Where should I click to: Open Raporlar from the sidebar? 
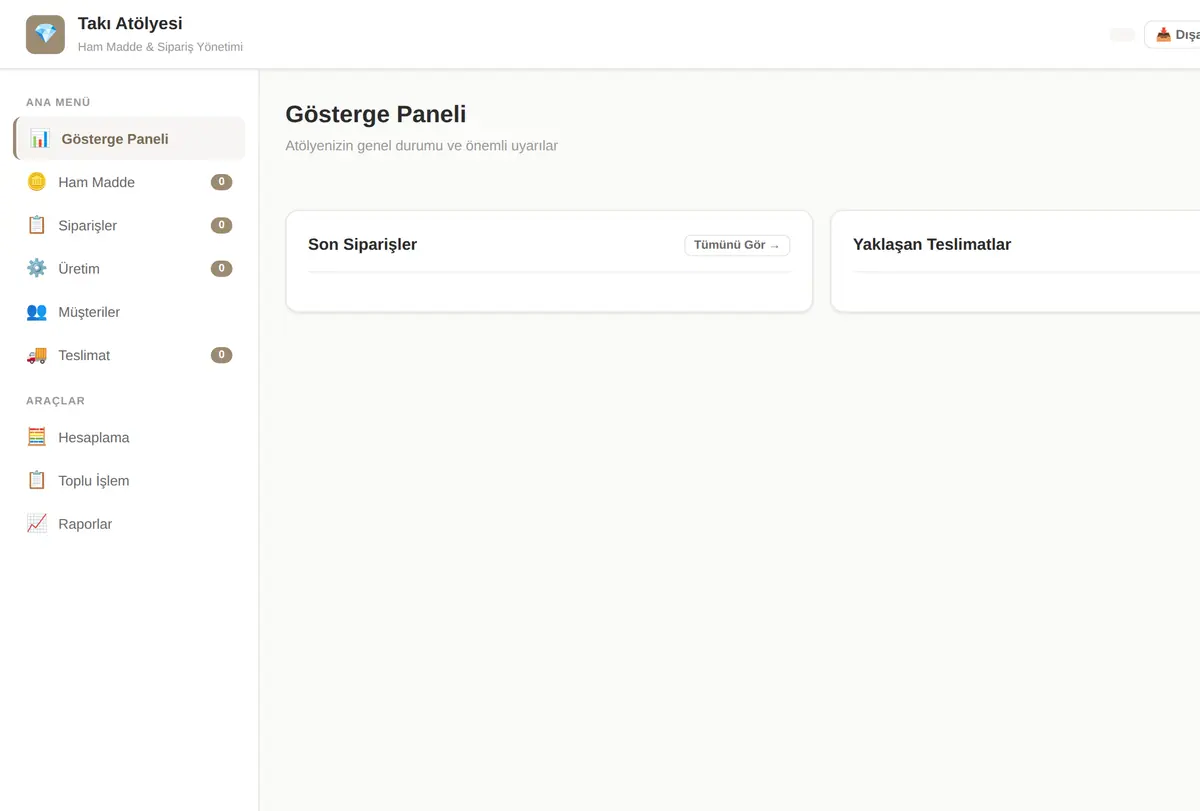129,524
